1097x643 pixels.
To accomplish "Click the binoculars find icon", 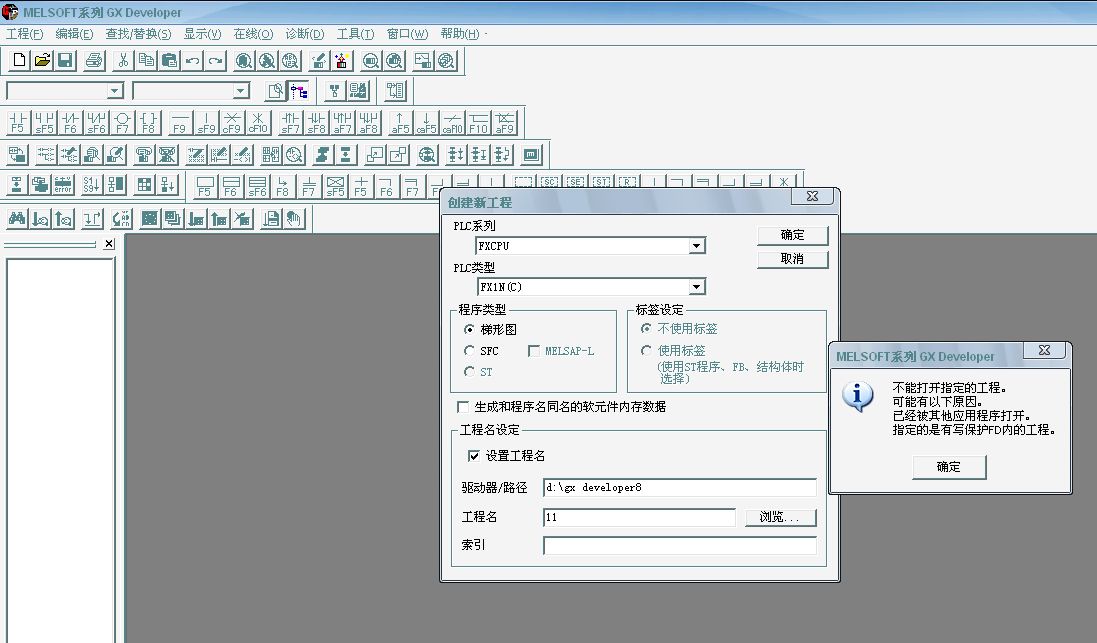I will tap(17, 218).
